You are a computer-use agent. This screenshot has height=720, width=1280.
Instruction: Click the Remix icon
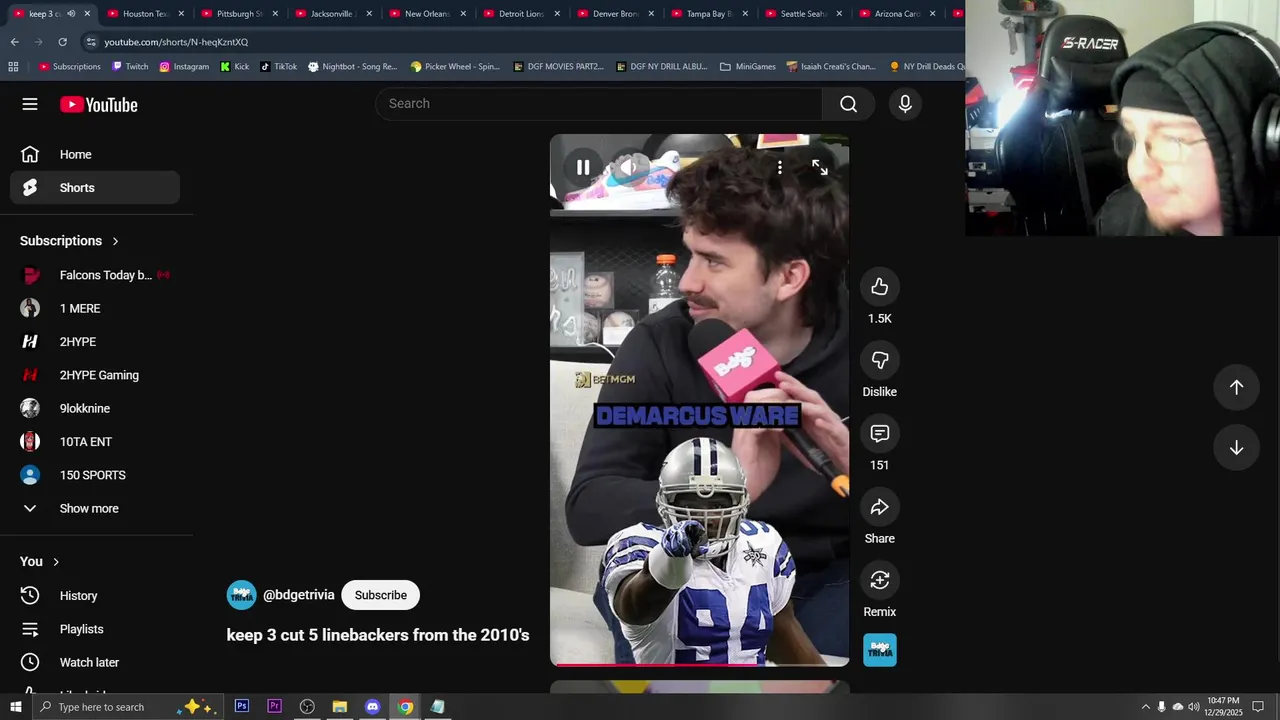pos(880,580)
